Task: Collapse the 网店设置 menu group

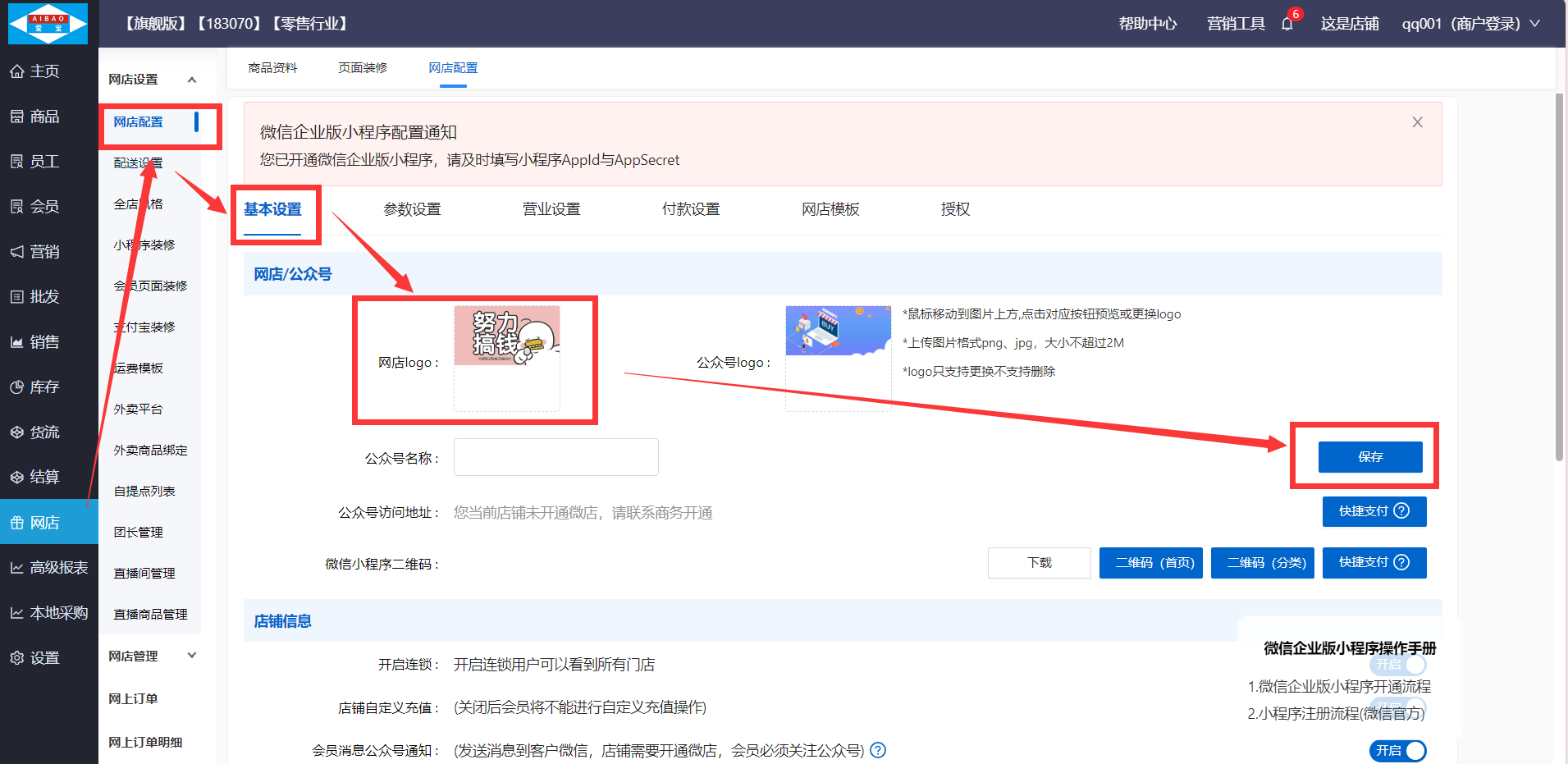Action: (x=191, y=80)
